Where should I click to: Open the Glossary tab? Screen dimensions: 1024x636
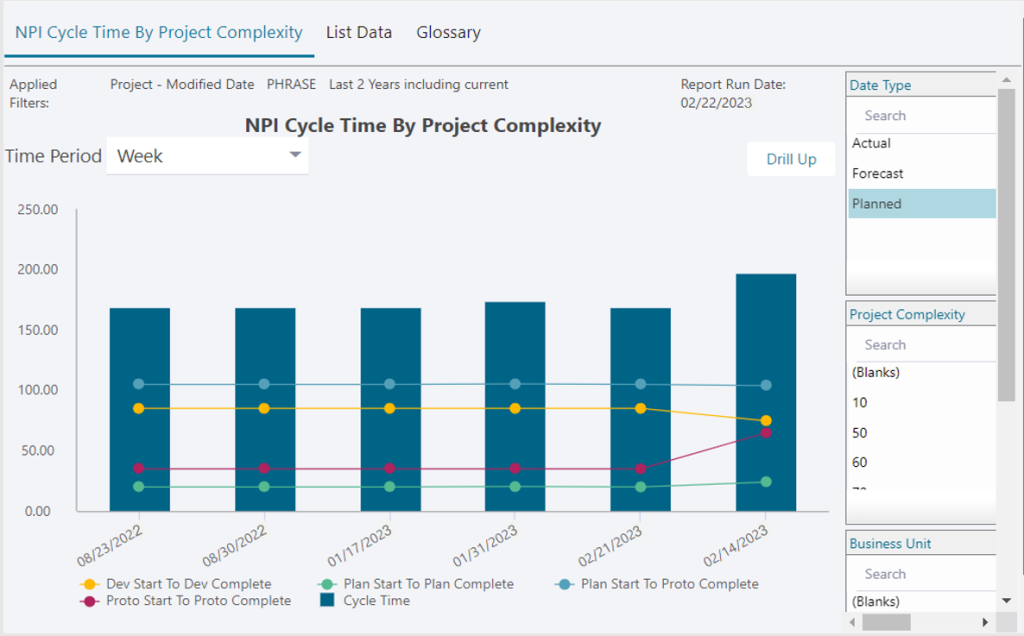coord(449,33)
